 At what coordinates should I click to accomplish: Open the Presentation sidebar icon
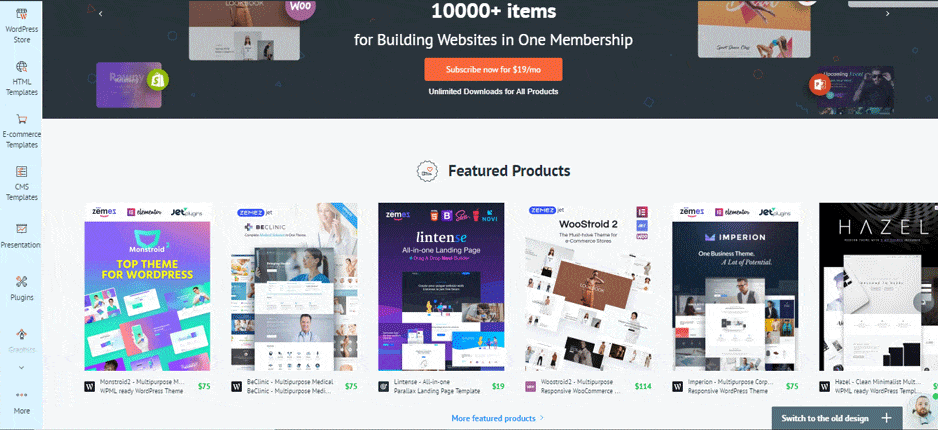coord(22,228)
